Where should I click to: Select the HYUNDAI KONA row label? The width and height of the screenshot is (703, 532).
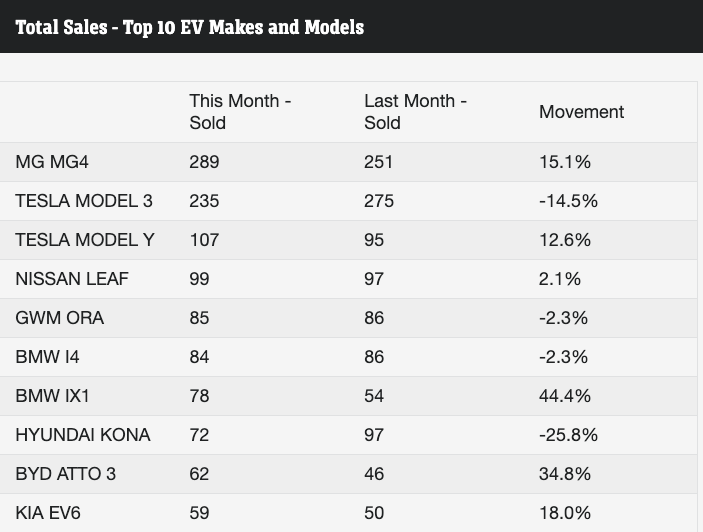pyautogui.click(x=83, y=435)
